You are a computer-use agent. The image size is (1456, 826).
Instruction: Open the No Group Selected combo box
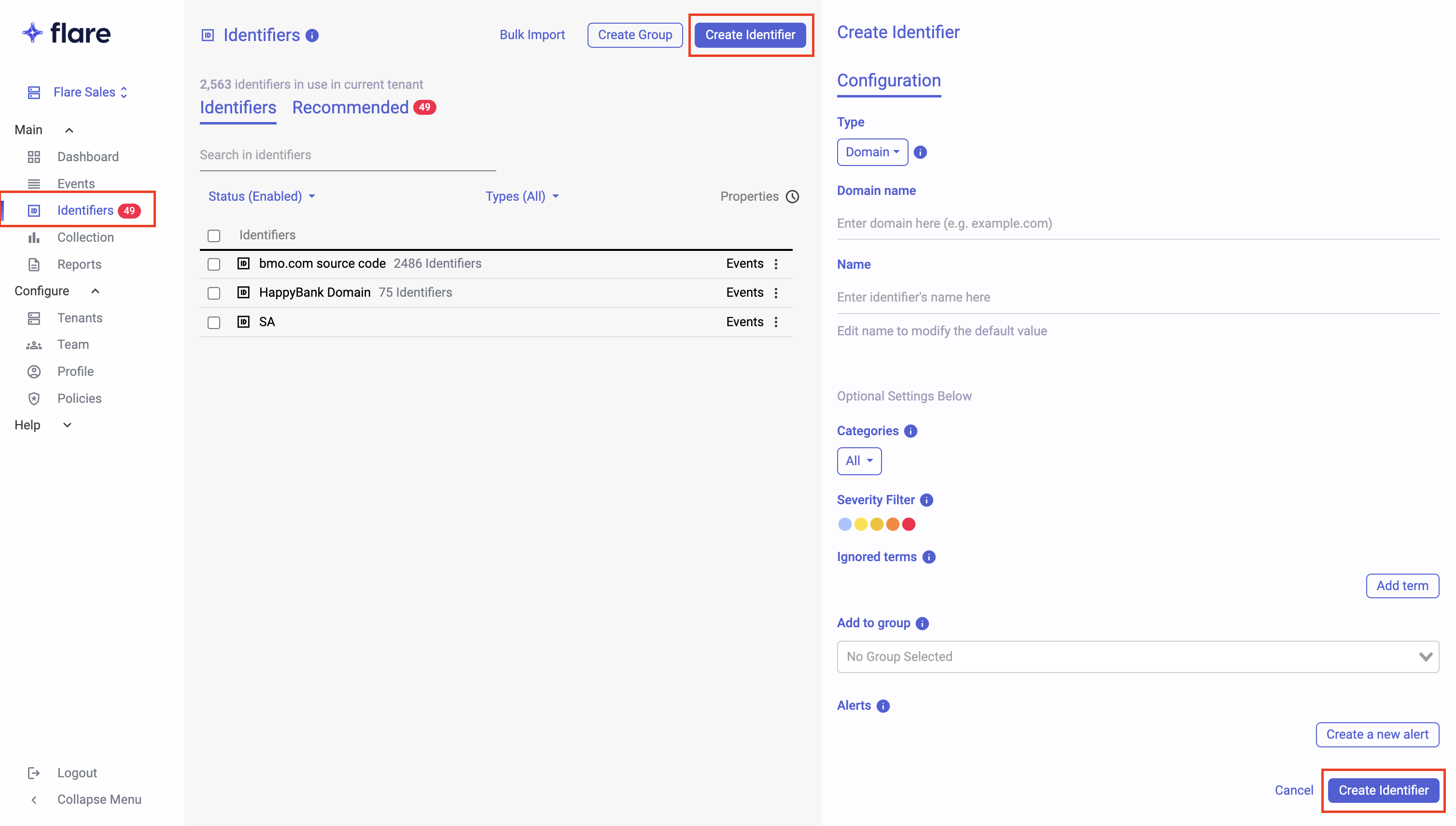(1137, 656)
